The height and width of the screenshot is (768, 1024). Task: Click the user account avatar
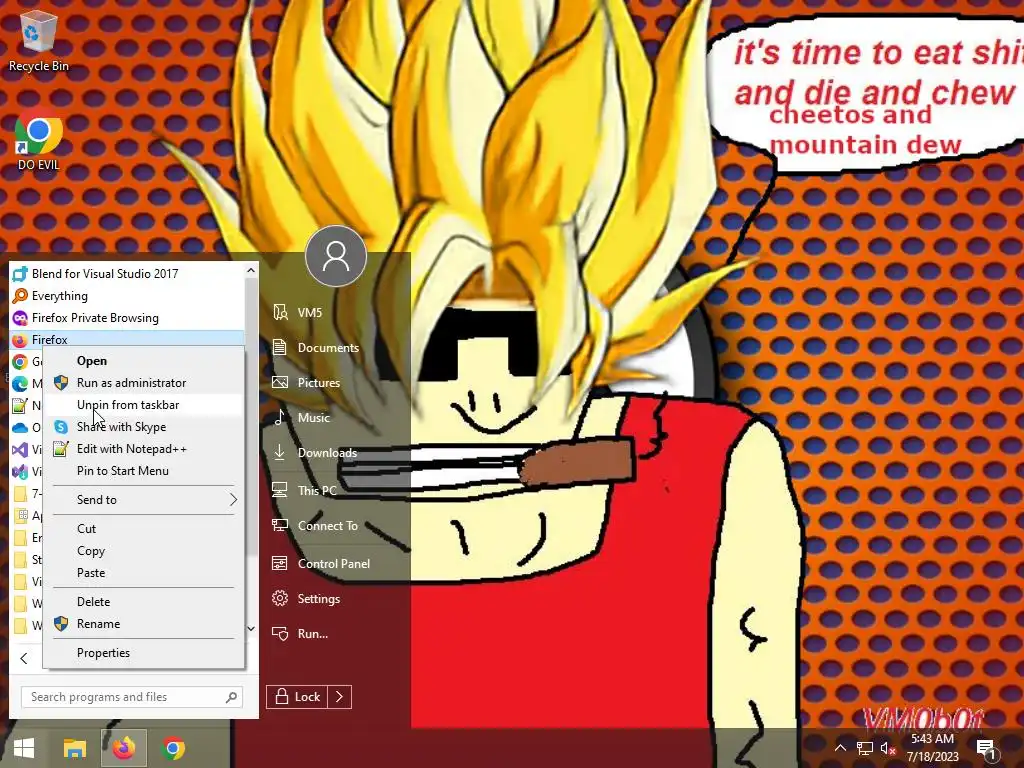336,256
